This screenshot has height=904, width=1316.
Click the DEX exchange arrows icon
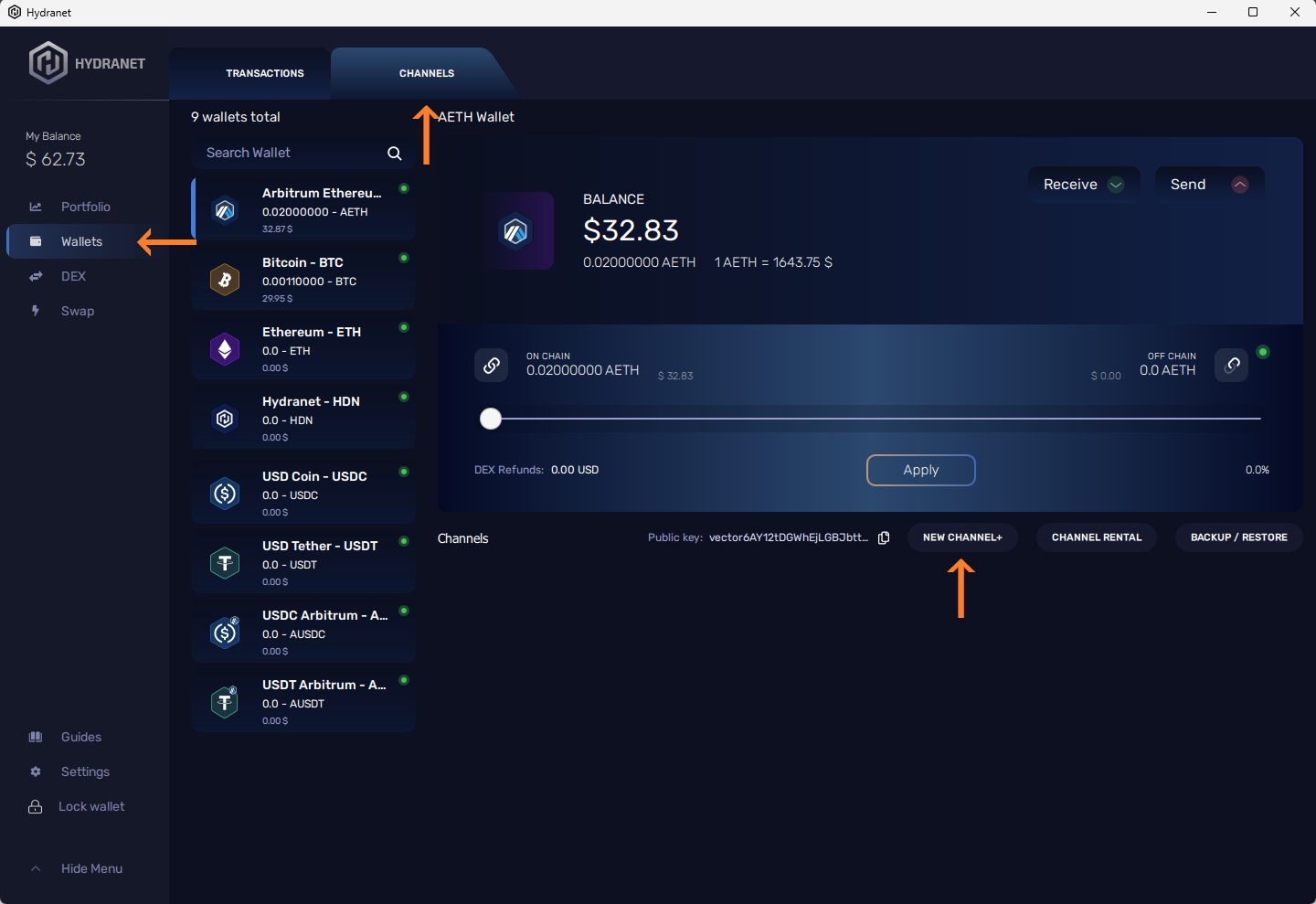(36, 276)
